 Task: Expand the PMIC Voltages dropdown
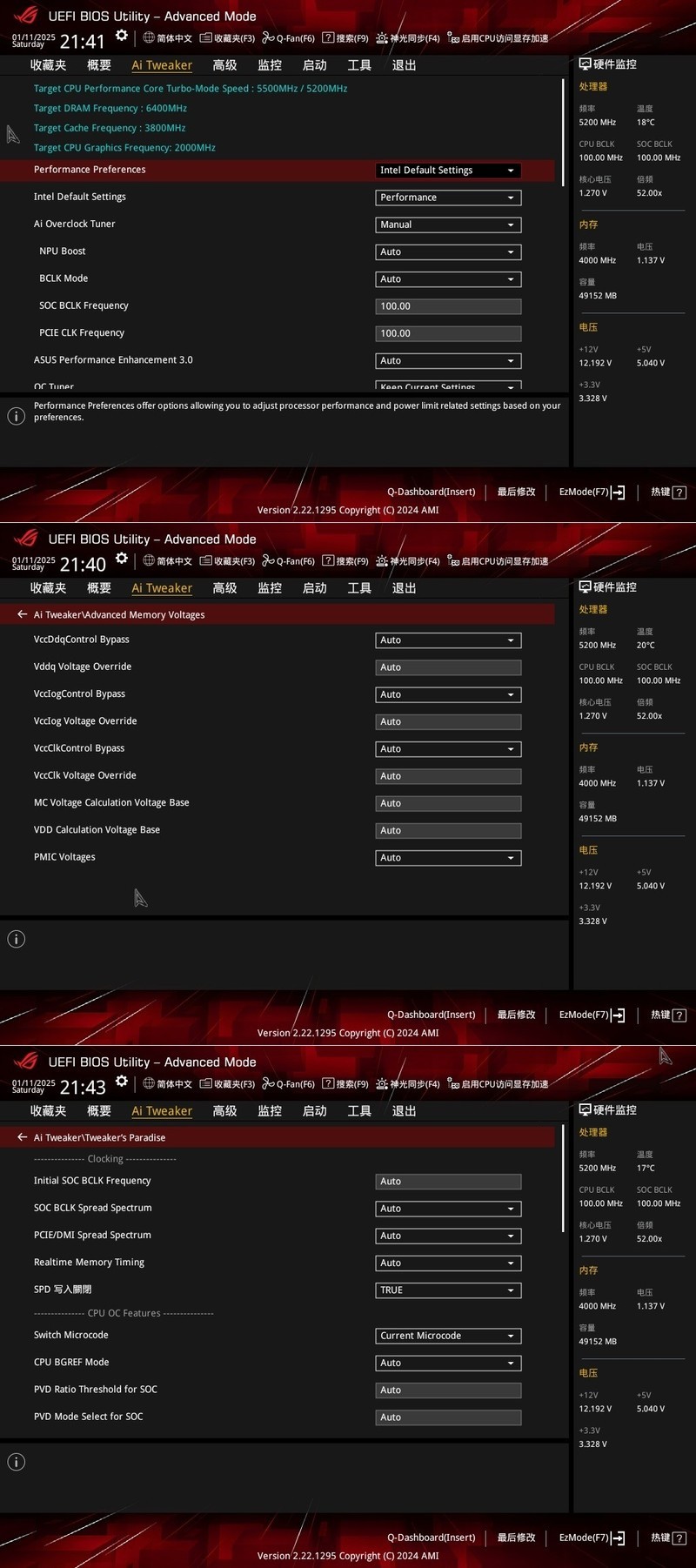(x=448, y=858)
